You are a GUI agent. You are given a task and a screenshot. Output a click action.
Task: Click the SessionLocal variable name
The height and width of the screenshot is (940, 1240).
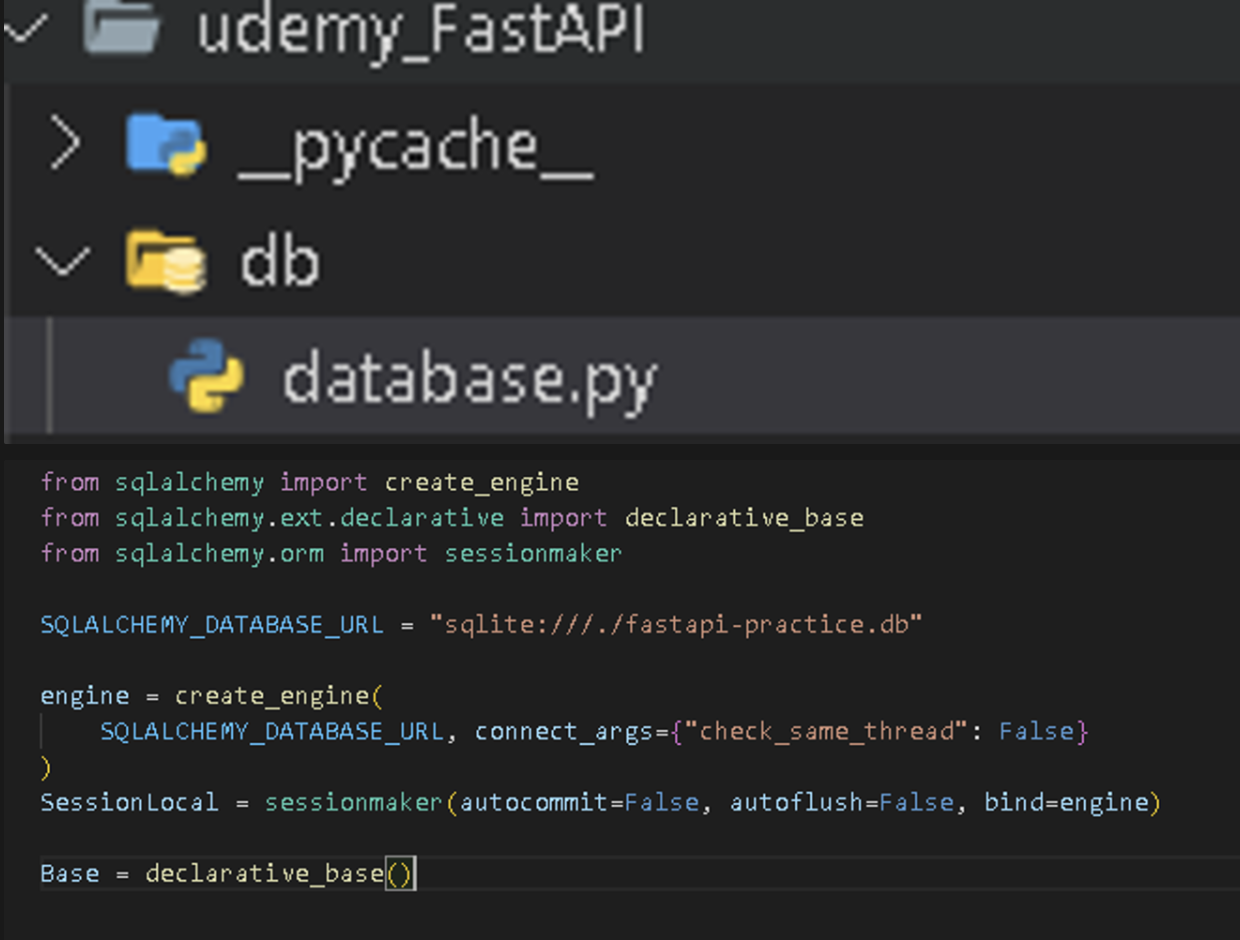click(129, 802)
